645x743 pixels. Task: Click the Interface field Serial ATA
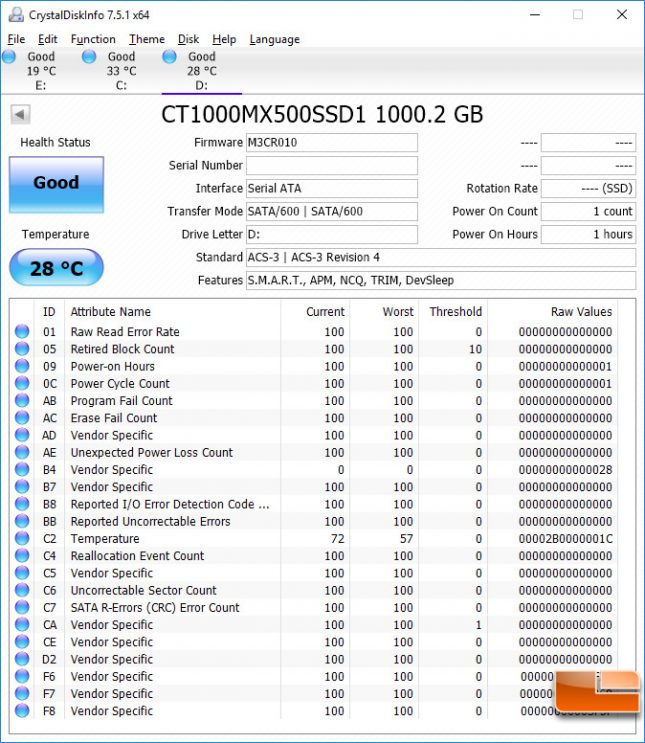(332, 189)
